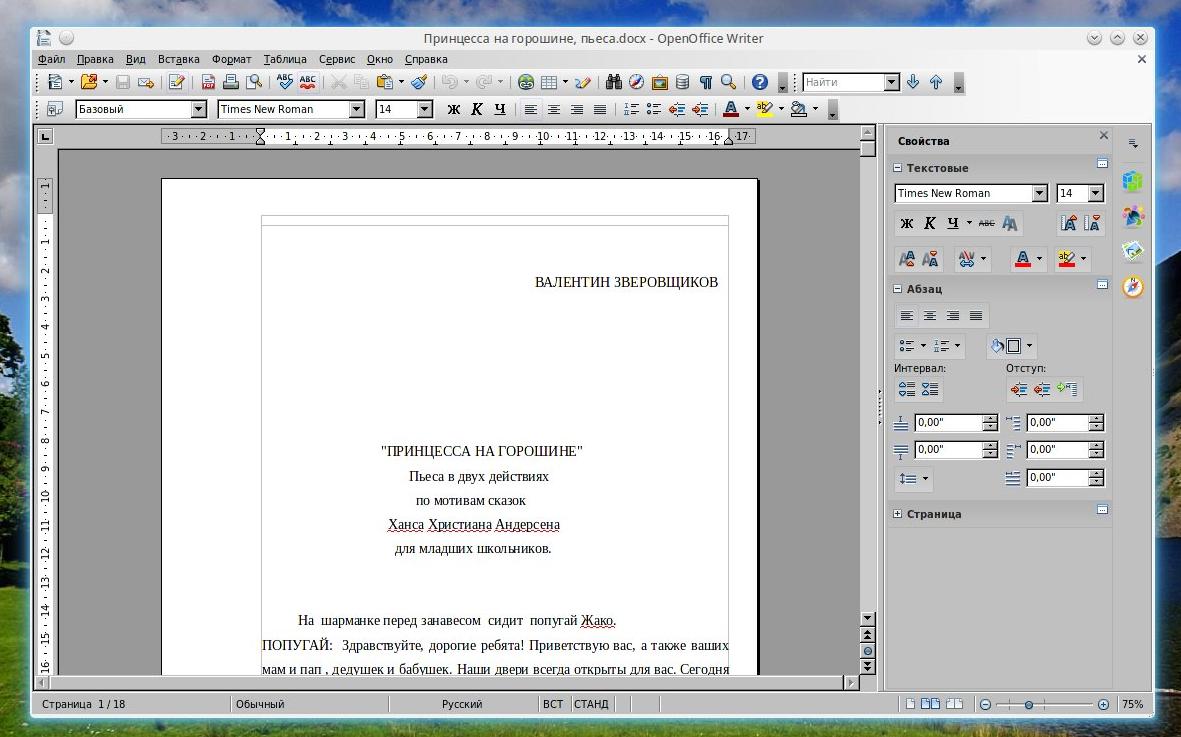
Task: Open OpenOffice Help question mark icon
Action: pyautogui.click(x=760, y=83)
